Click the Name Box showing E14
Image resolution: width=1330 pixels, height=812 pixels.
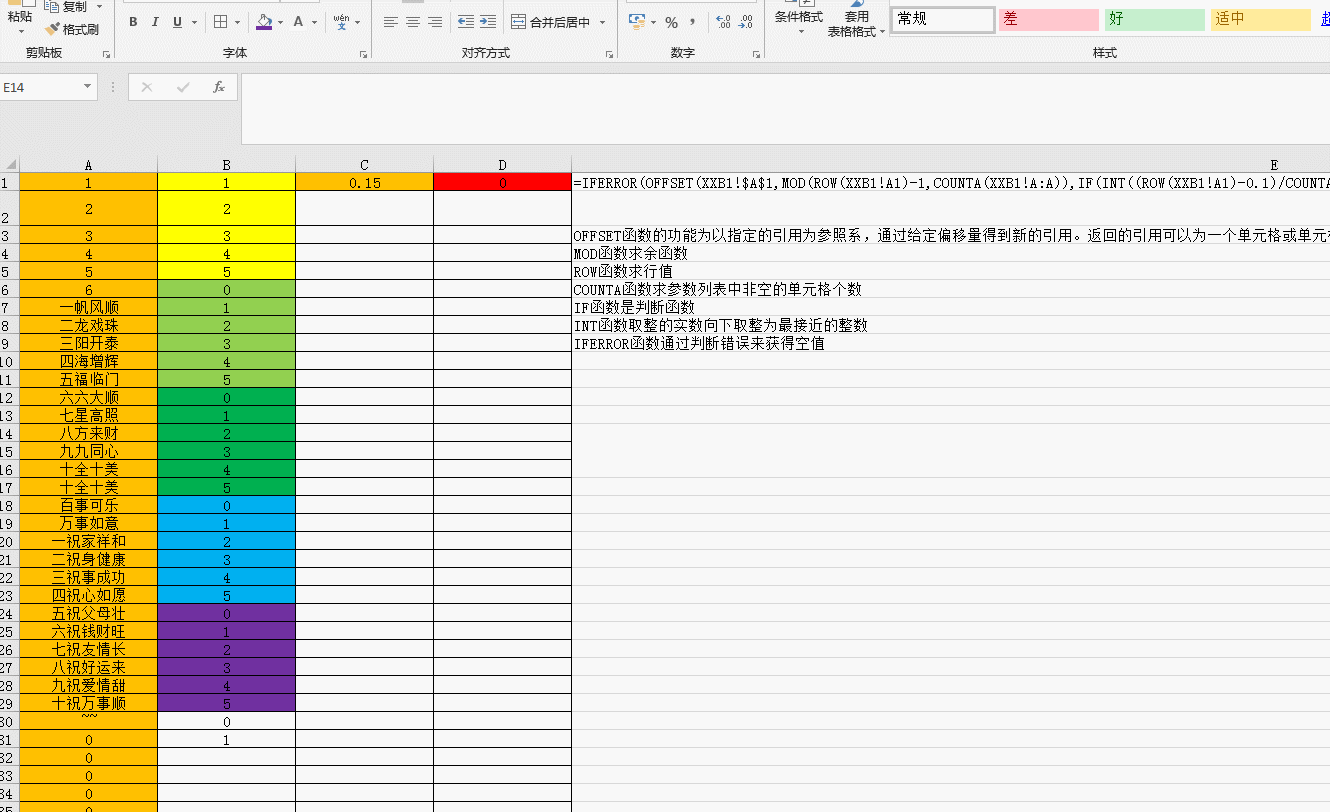(40, 87)
